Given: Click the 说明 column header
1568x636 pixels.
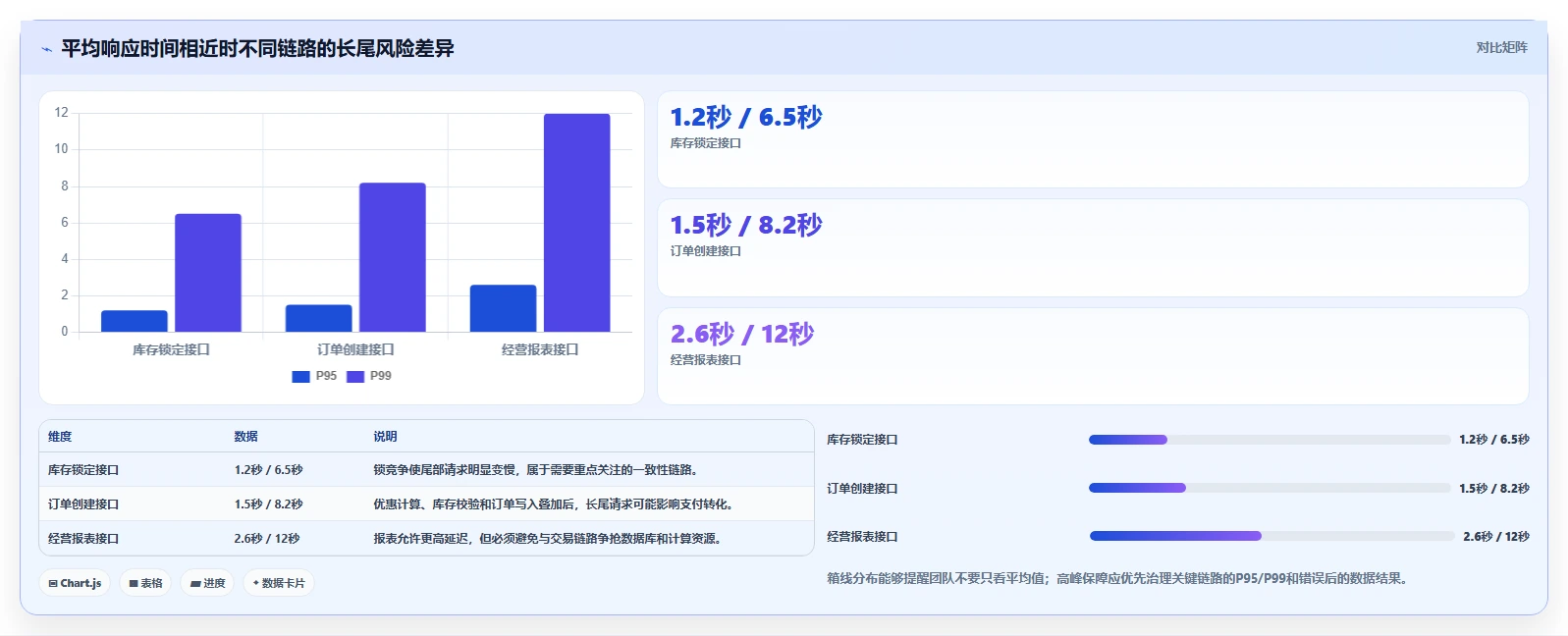Looking at the screenshot, I should pyautogui.click(x=385, y=437).
